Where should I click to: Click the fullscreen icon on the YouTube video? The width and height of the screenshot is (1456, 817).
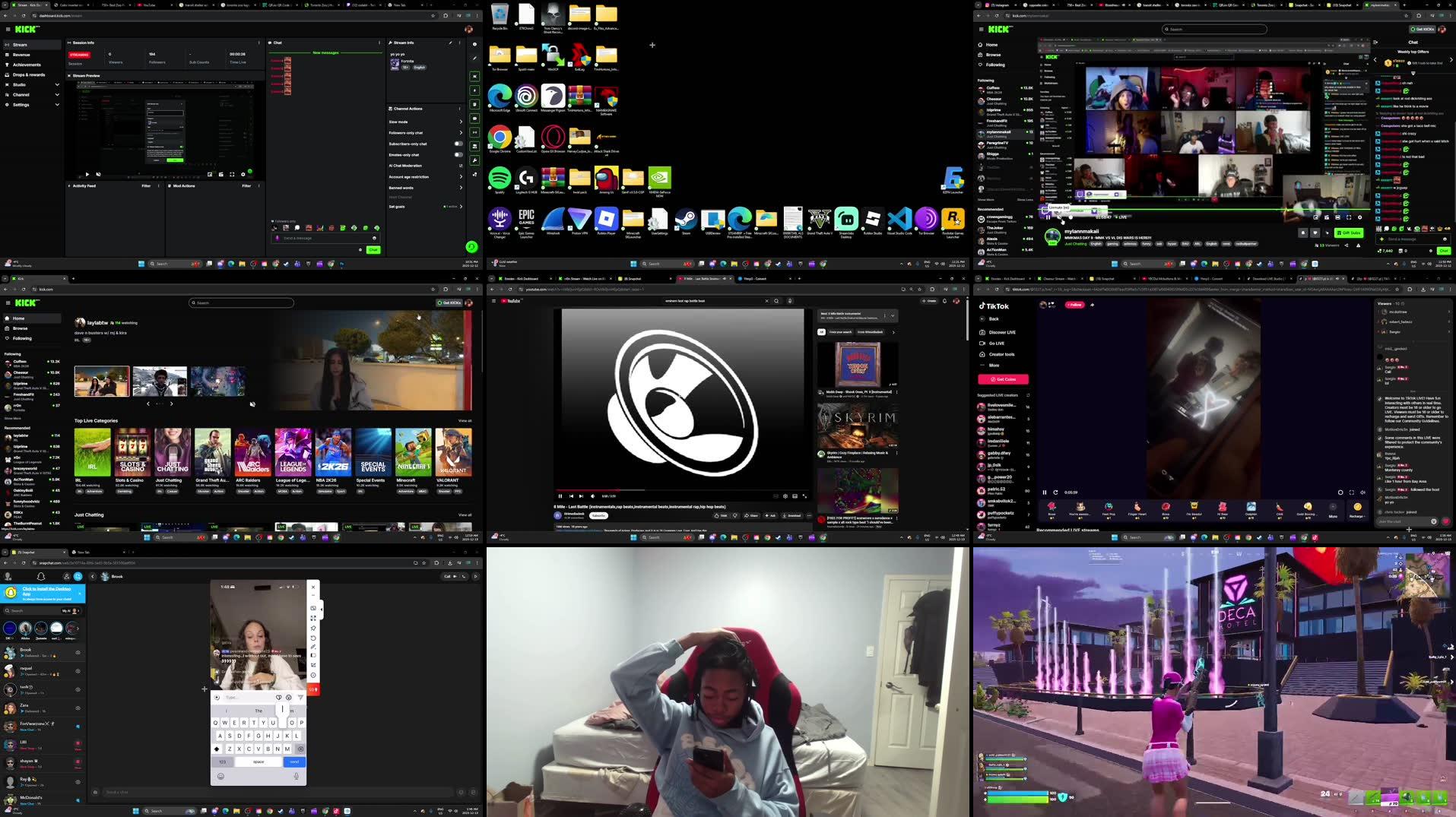click(x=805, y=496)
